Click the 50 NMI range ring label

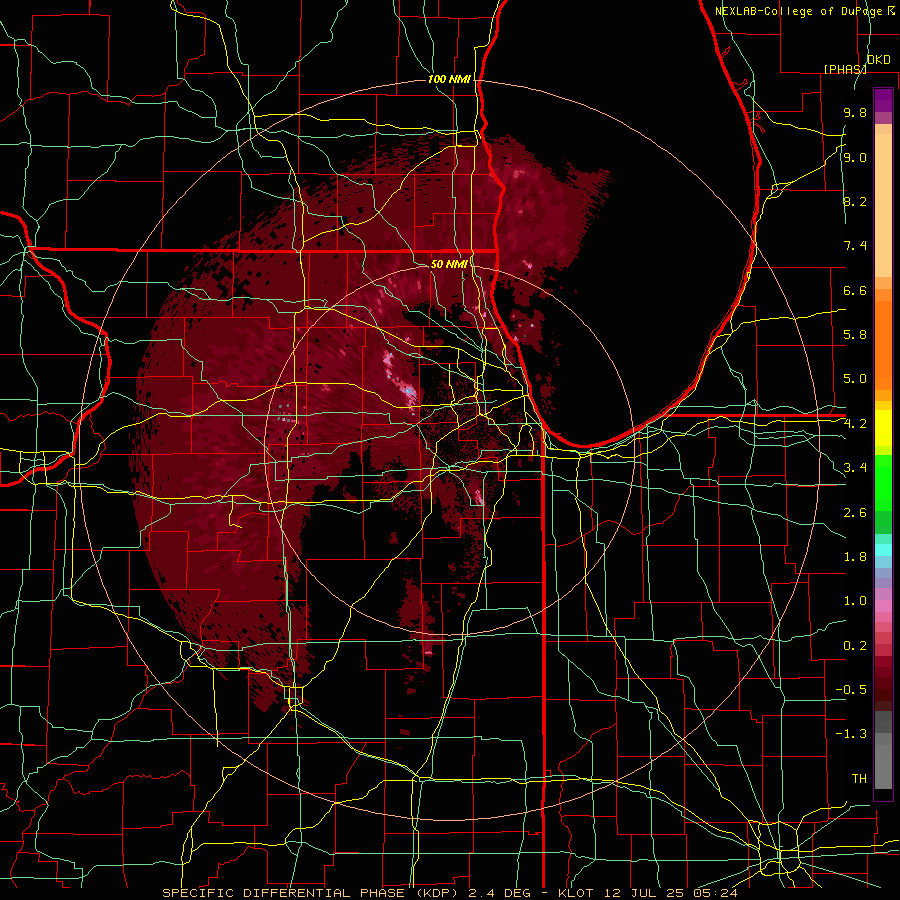coord(449,264)
